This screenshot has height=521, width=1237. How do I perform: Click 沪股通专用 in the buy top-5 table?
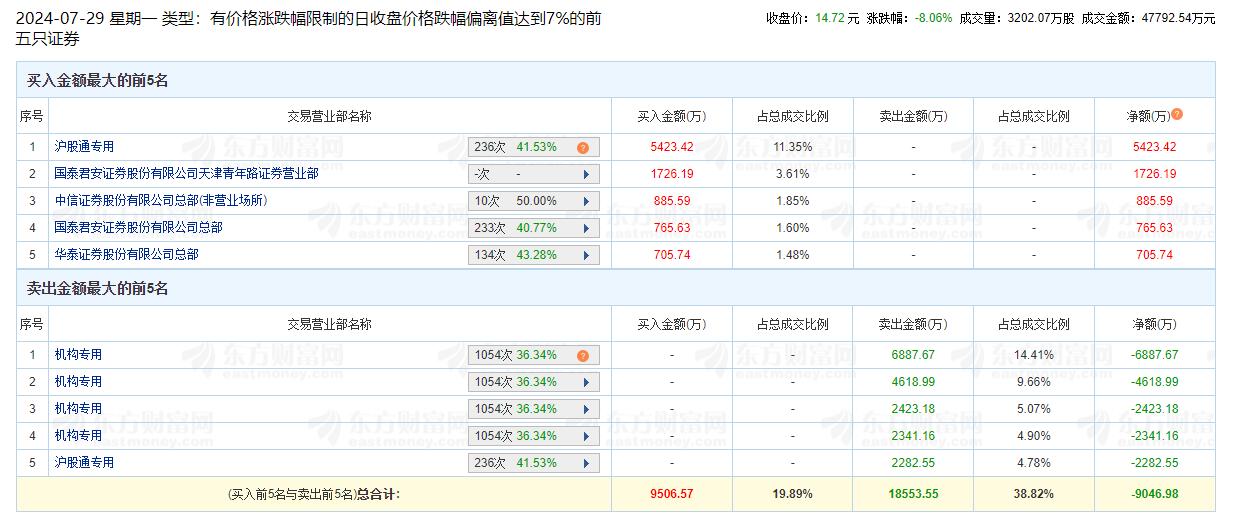pyautogui.click(x=84, y=146)
